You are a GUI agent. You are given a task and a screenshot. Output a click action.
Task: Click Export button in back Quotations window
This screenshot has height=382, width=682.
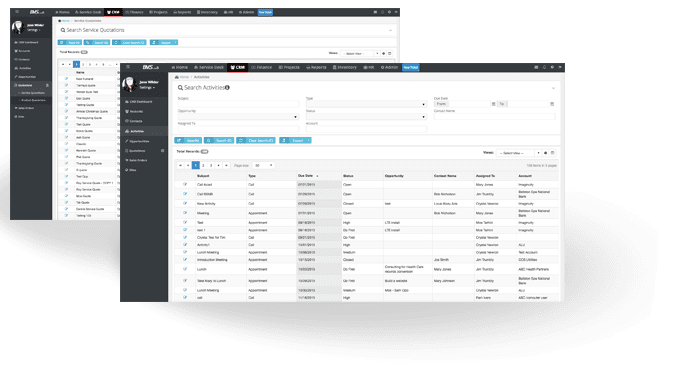click(164, 42)
